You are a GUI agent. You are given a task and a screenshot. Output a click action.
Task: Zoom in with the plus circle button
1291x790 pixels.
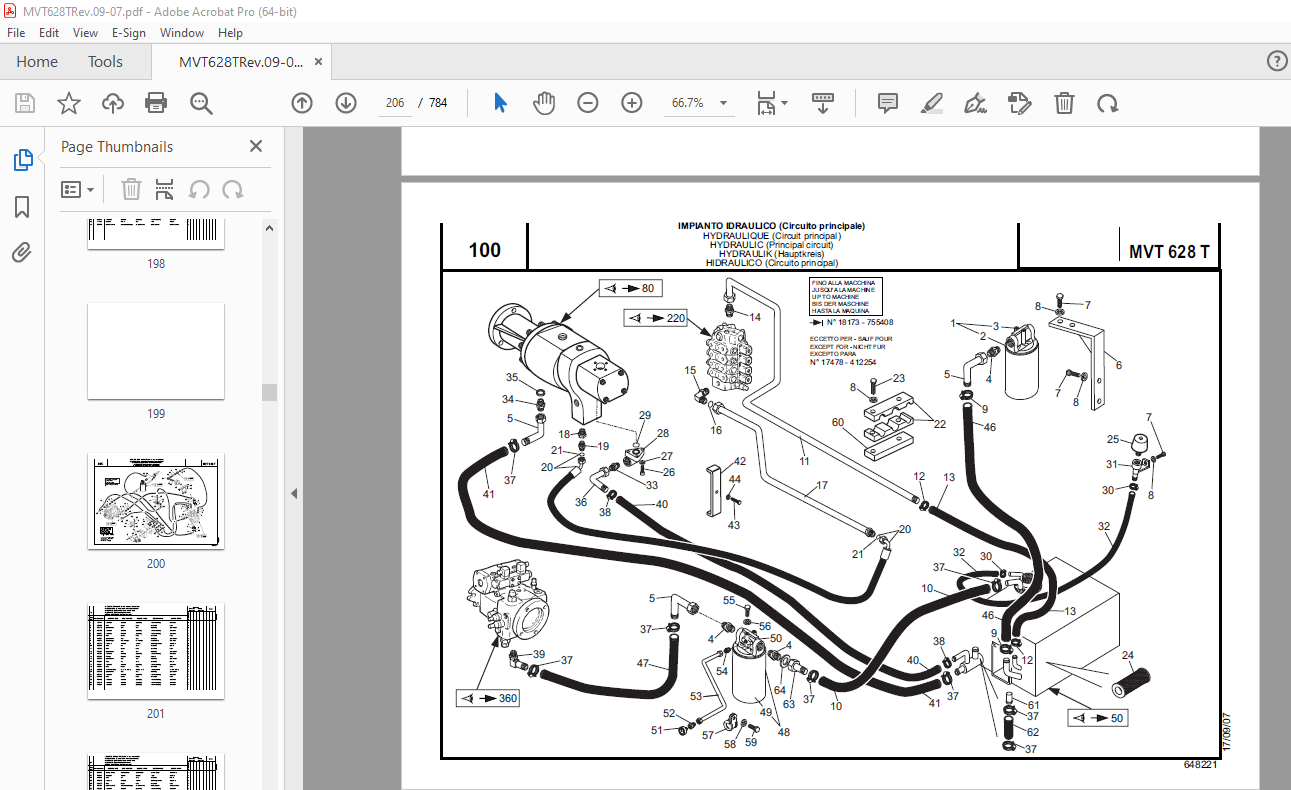click(631, 103)
